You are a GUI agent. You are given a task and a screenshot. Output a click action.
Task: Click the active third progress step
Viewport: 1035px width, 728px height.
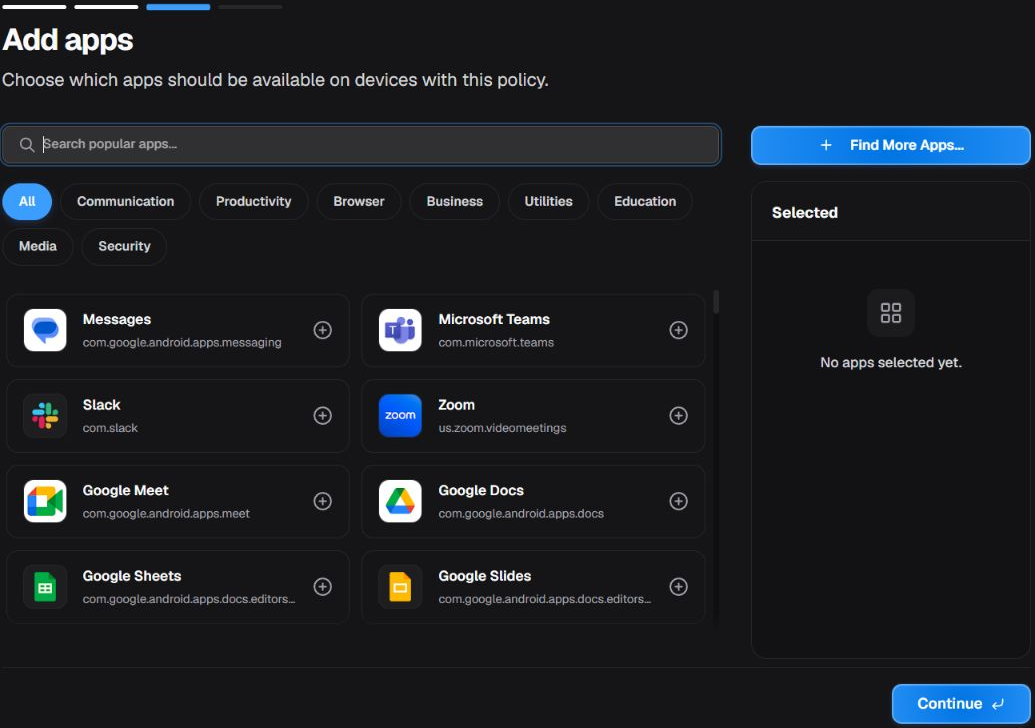click(x=178, y=7)
